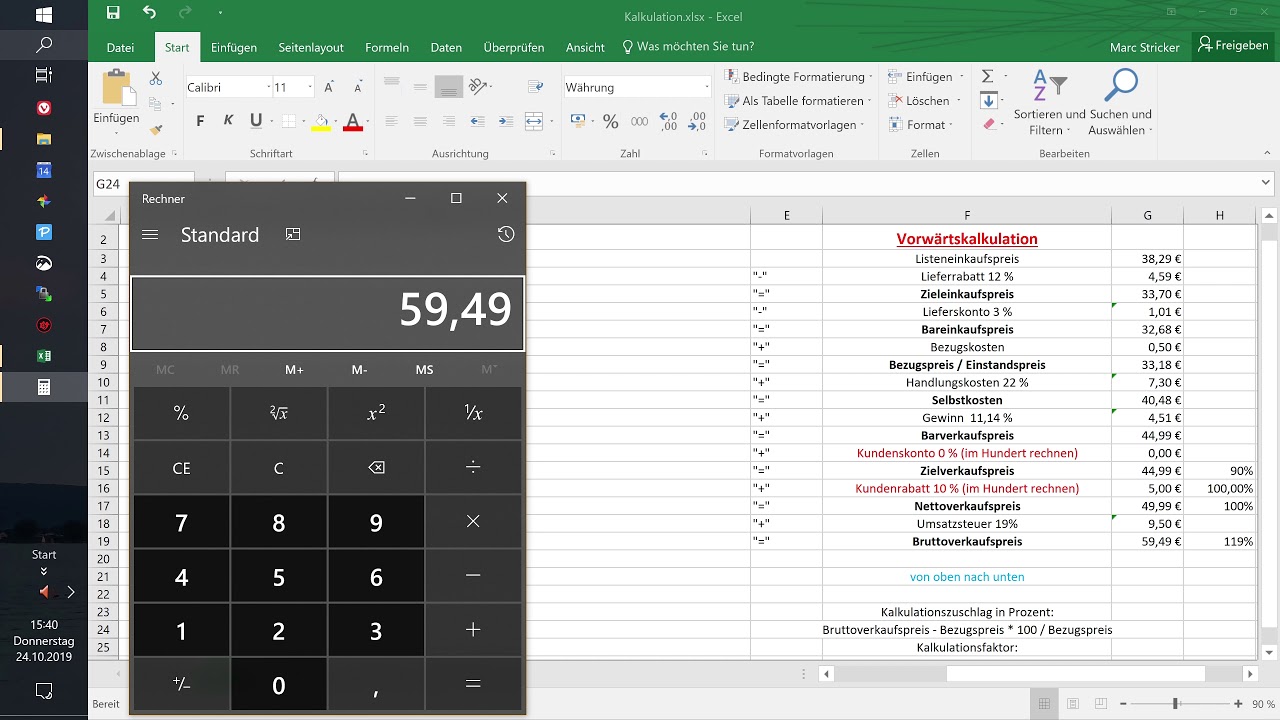
Task: Click the Undo arrow in quick access toolbar
Action: (x=149, y=13)
